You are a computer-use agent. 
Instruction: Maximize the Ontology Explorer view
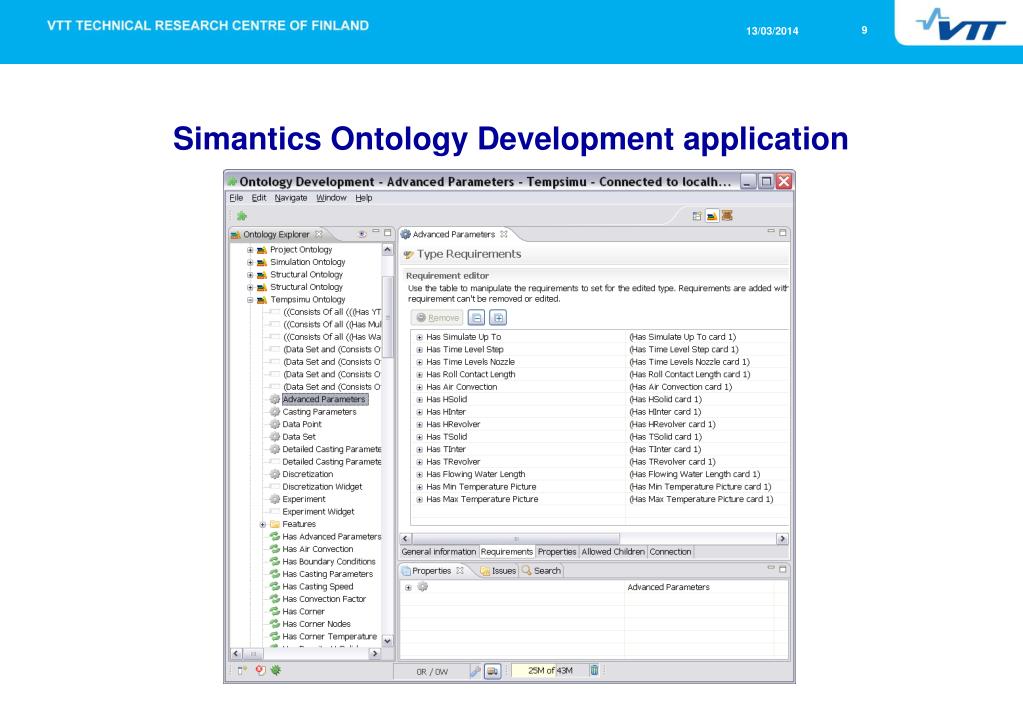tap(388, 232)
